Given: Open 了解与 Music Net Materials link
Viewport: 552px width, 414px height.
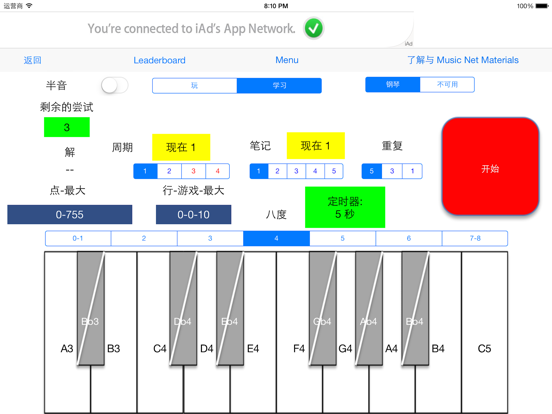Looking at the screenshot, I should 463,60.
